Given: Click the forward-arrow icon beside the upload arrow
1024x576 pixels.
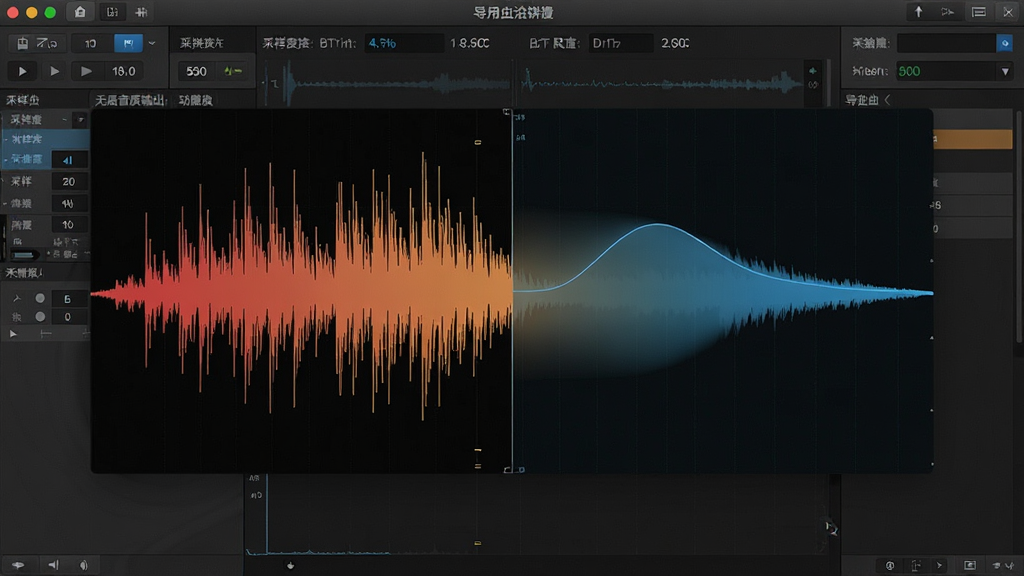Looking at the screenshot, I should [x=948, y=12].
